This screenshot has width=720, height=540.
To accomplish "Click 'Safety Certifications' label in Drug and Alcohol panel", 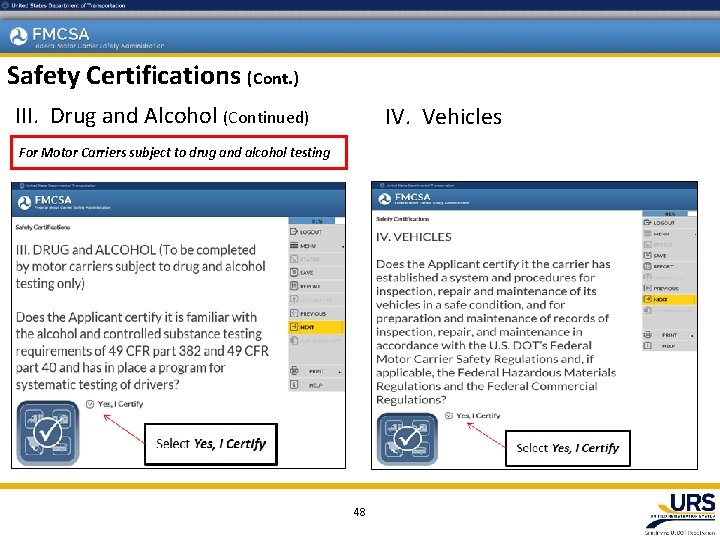I will [x=43, y=227].
